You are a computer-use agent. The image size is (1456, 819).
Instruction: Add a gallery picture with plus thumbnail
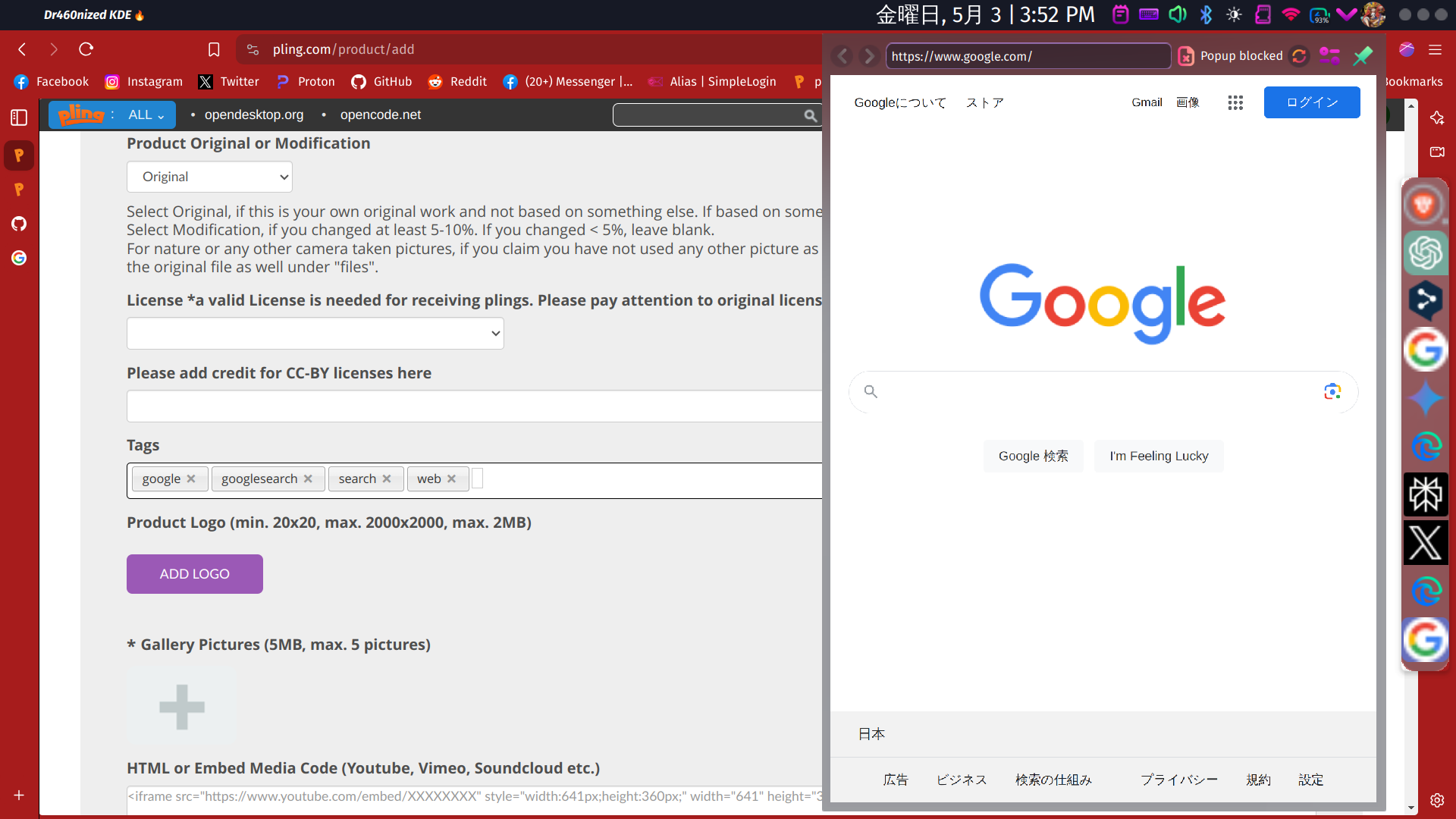182,707
